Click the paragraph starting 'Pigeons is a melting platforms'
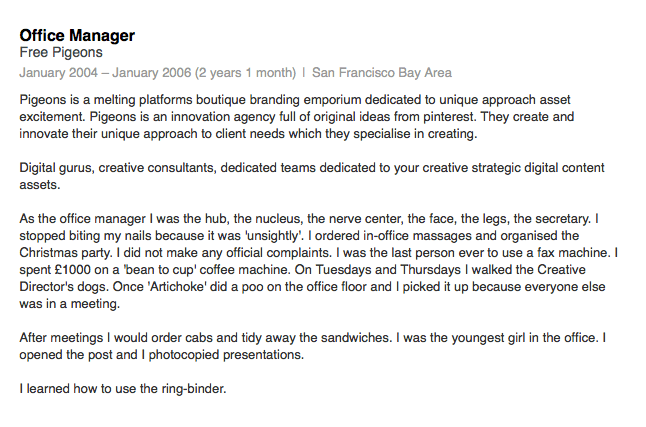This screenshot has width=646, height=427. (300, 116)
